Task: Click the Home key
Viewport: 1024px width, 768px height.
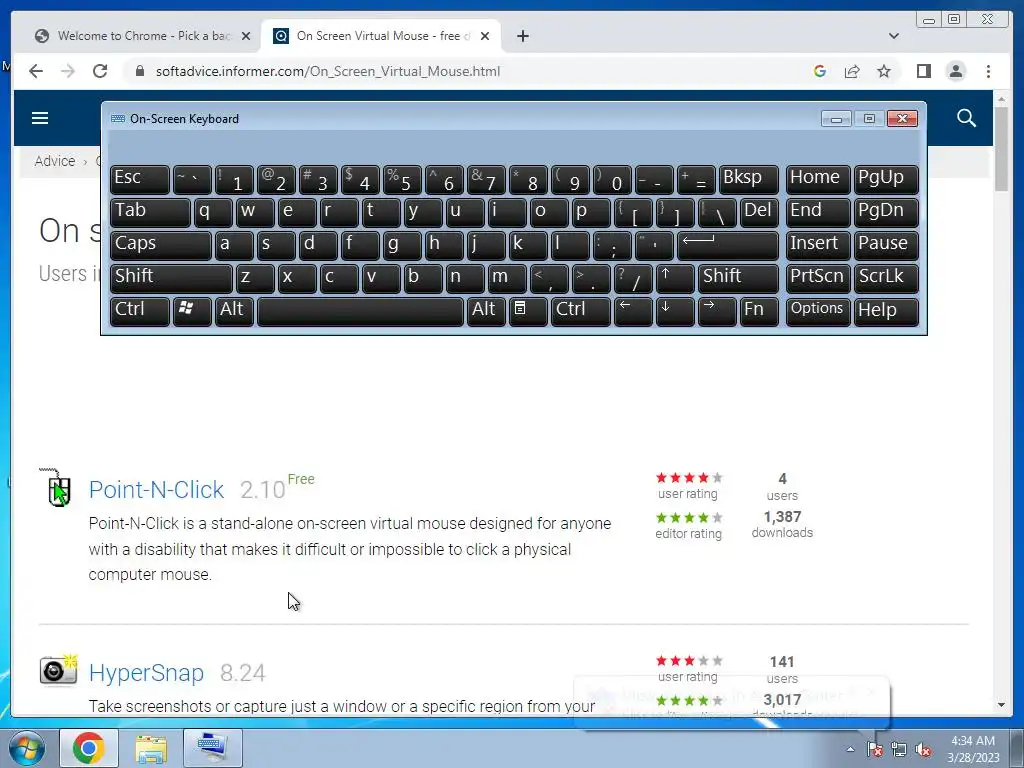Action: pyautogui.click(x=818, y=179)
